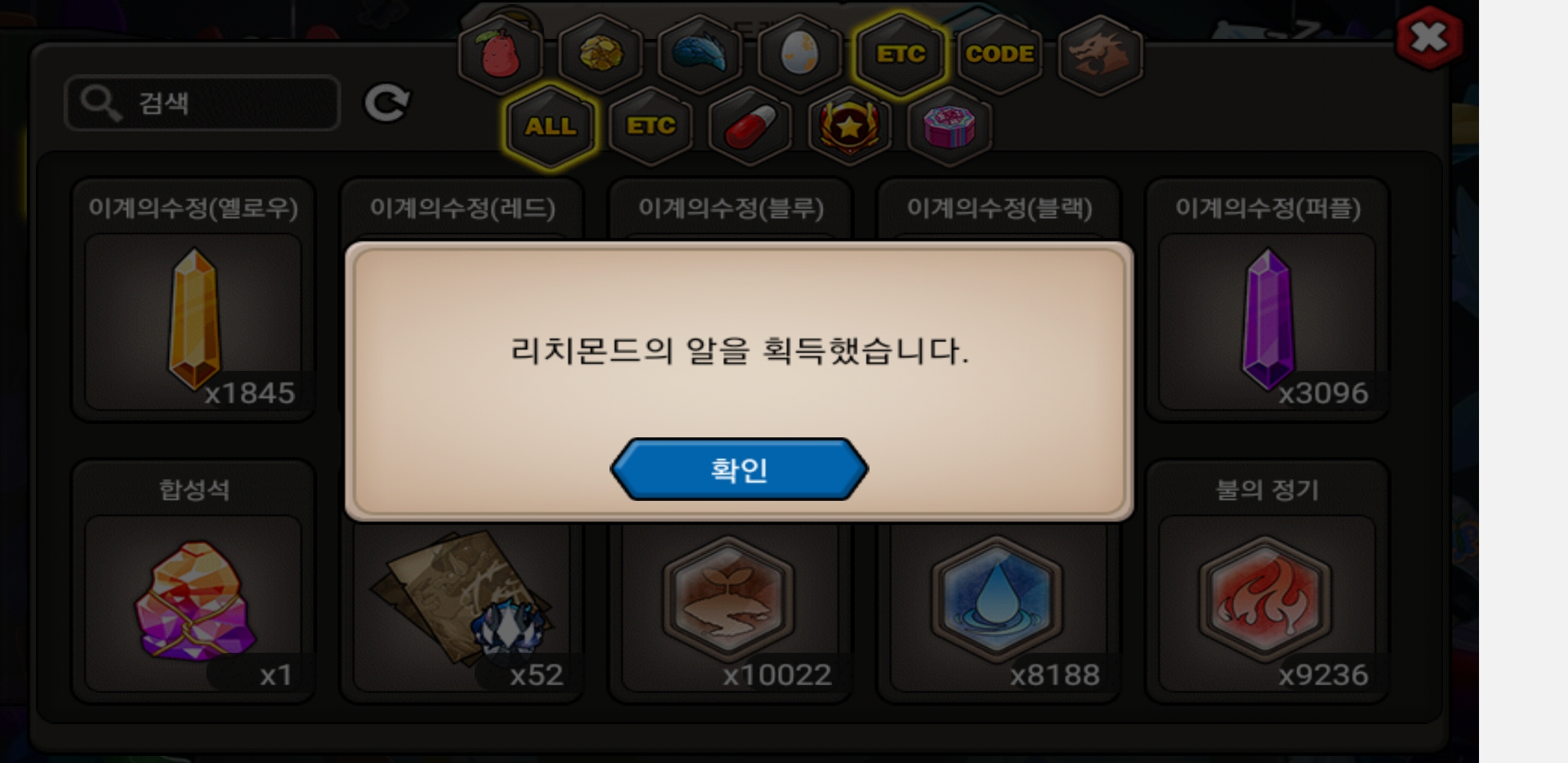Confirm the dialog with the 확인 button
Viewport: 1568px width, 763px height.
(739, 469)
